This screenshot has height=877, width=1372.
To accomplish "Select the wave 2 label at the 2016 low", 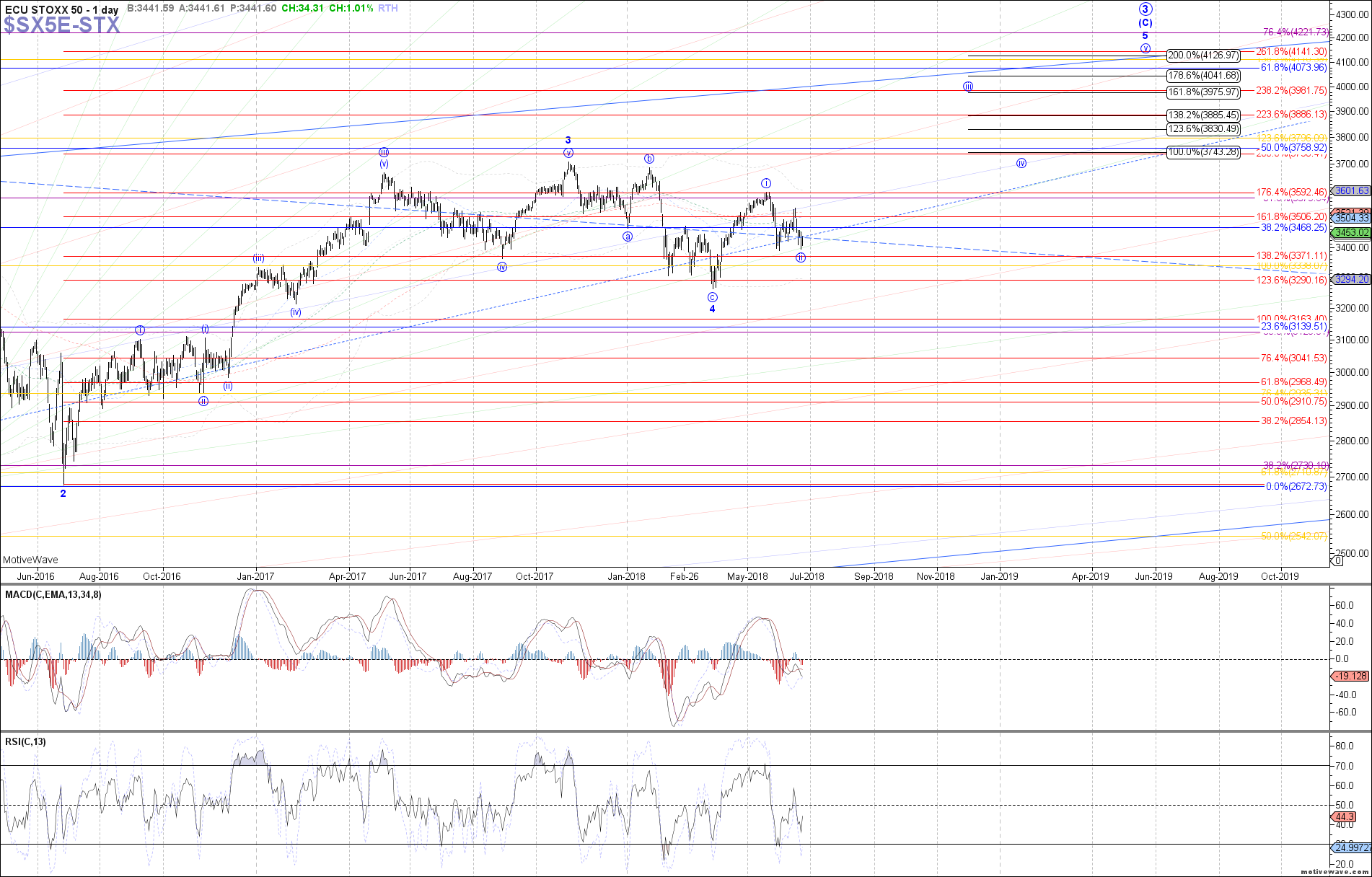I will point(63,494).
